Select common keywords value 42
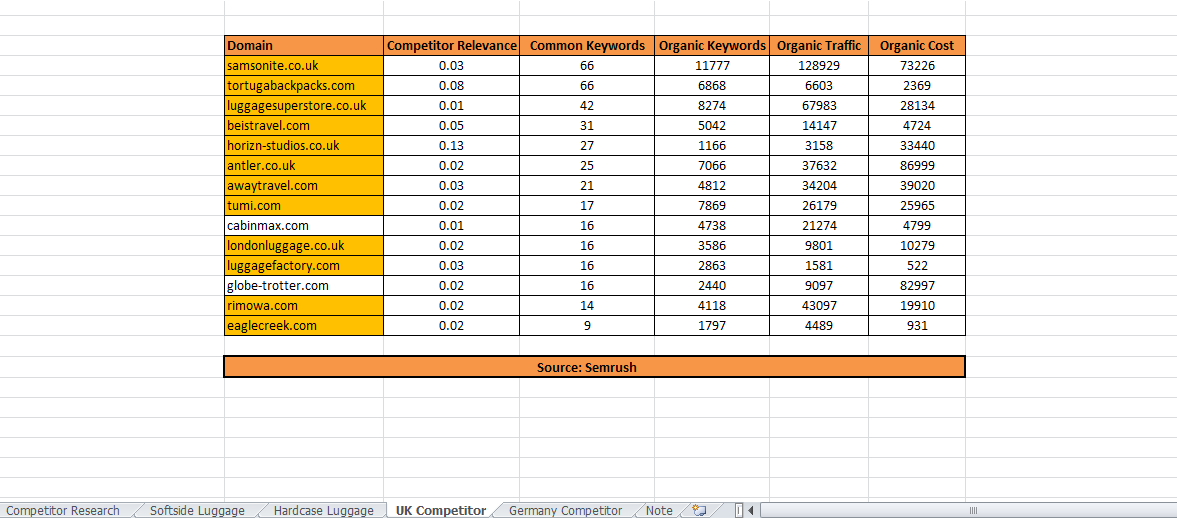The image size is (1177, 519). click(x=587, y=105)
